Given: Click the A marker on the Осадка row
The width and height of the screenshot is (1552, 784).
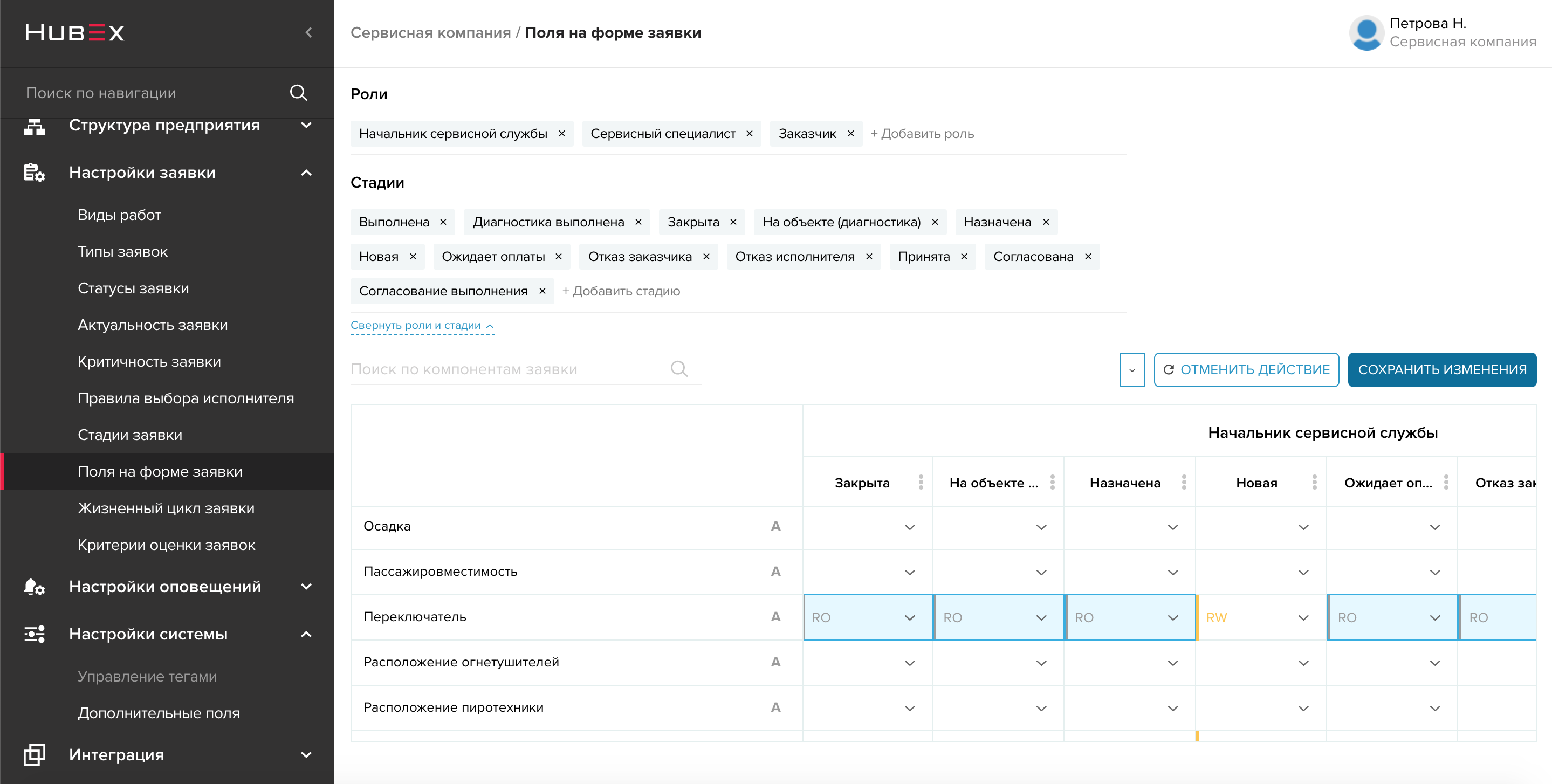Looking at the screenshot, I should click(x=775, y=526).
